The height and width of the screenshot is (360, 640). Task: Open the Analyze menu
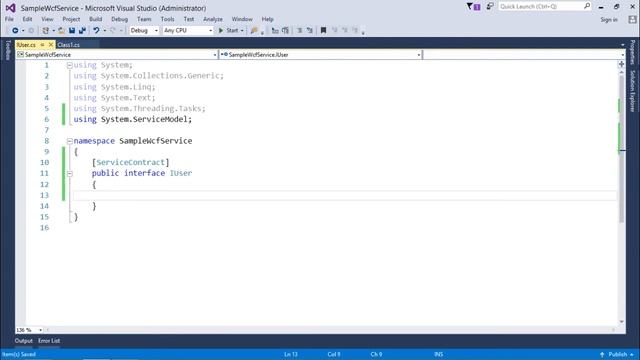(213, 19)
